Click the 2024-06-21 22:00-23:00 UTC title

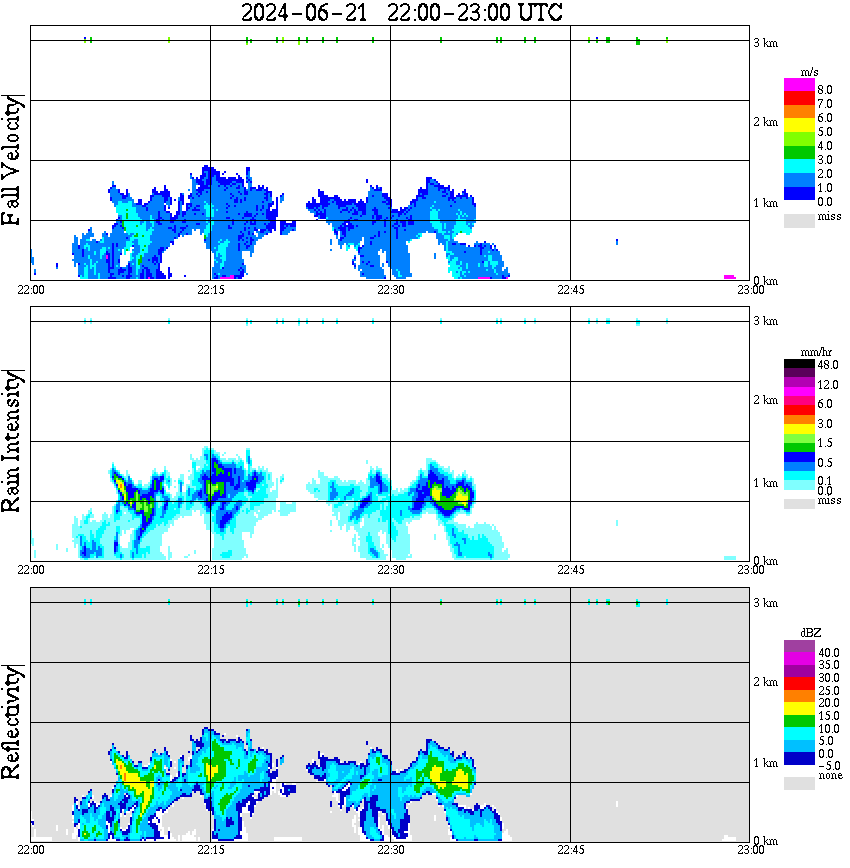tap(401, 12)
